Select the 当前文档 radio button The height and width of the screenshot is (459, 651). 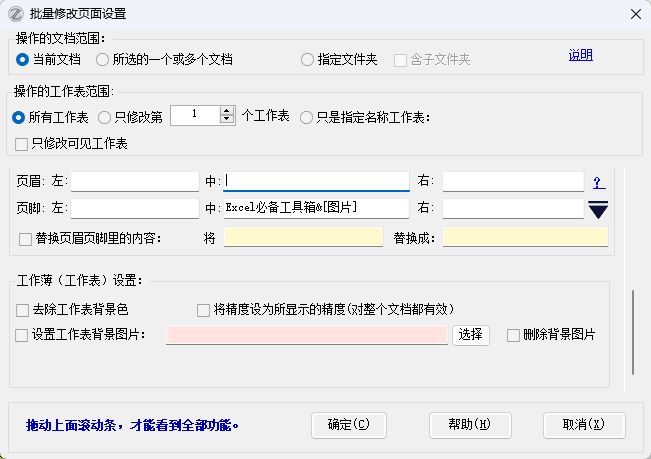click(x=23, y=60)
